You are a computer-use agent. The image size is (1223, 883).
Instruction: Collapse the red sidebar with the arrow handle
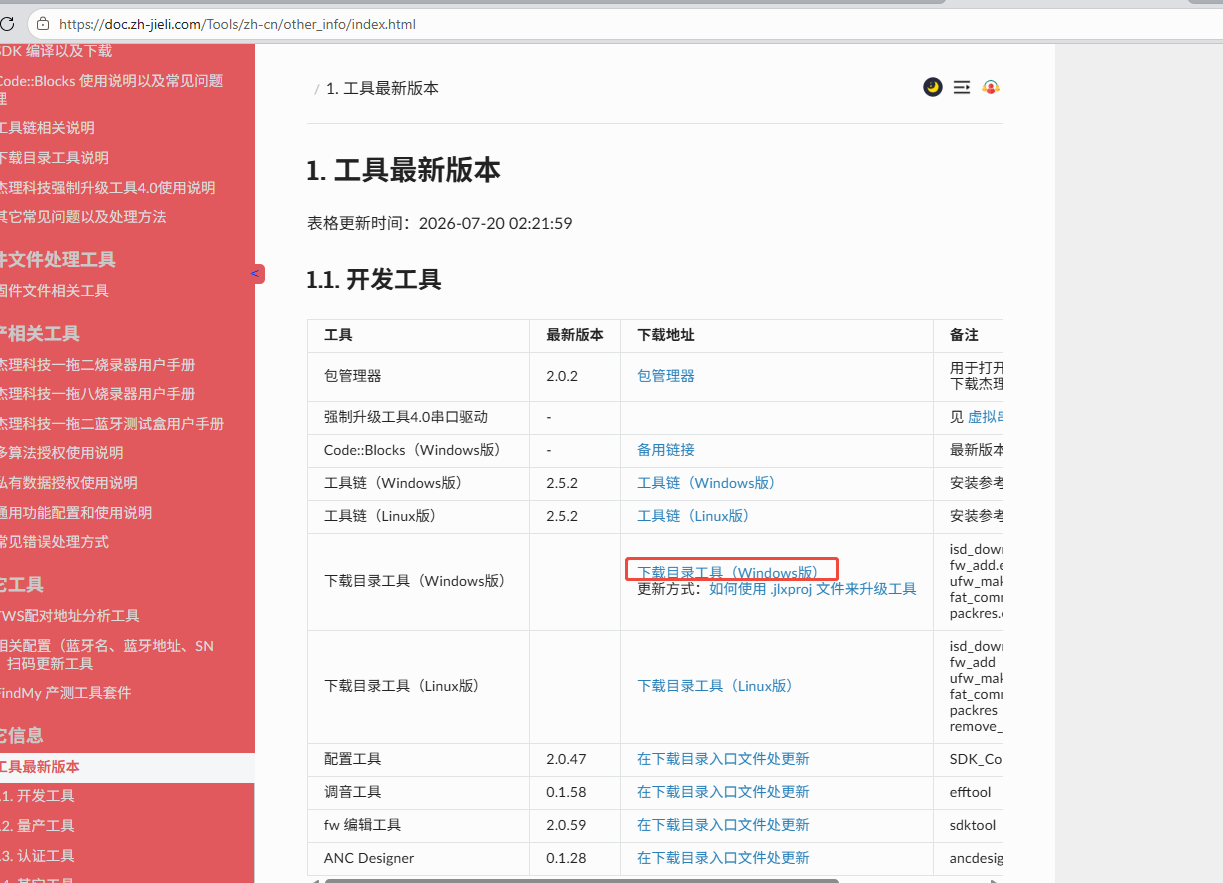(257, 273)
